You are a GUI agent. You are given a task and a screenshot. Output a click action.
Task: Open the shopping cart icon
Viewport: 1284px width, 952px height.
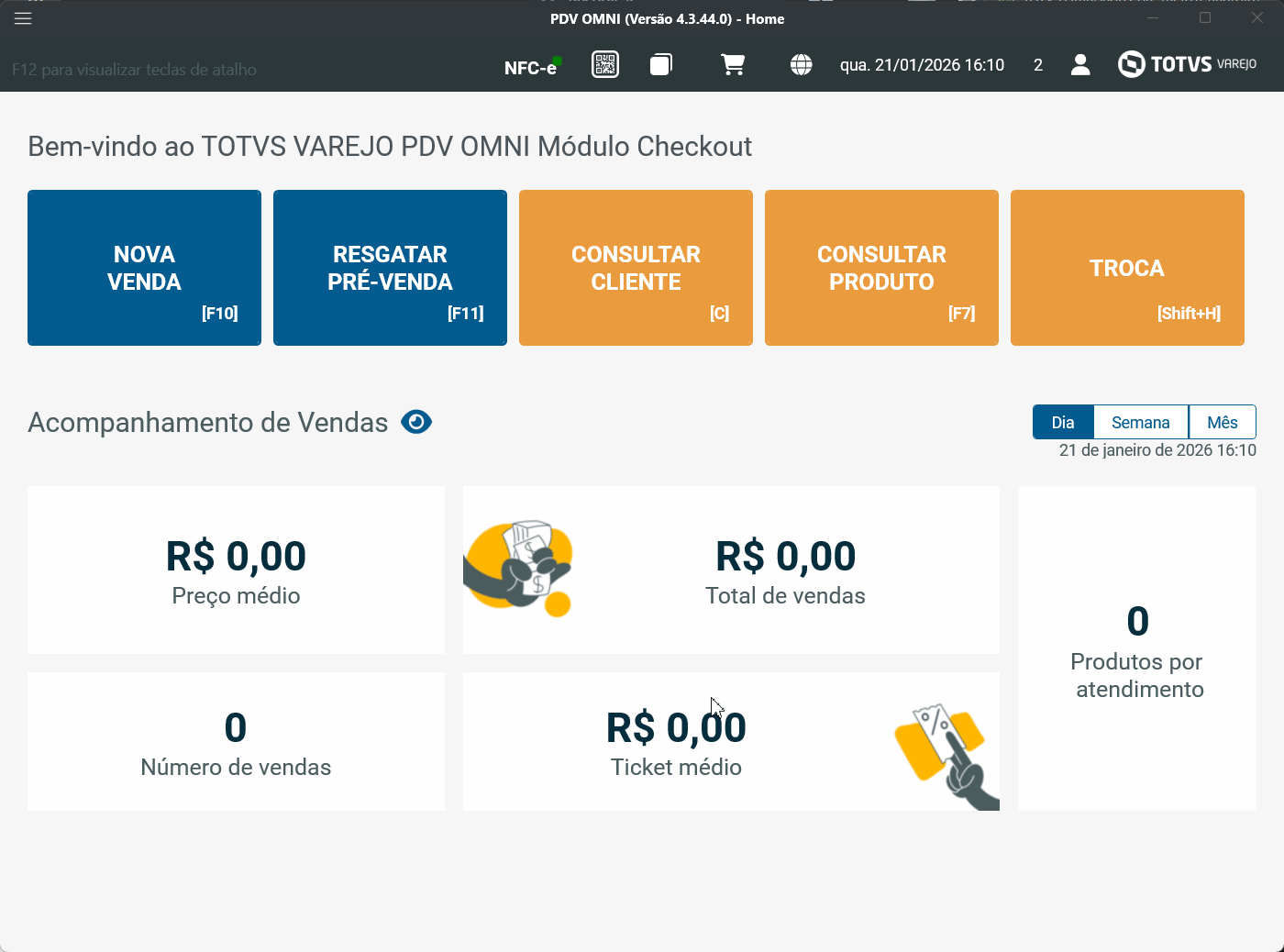pos(733,65)
